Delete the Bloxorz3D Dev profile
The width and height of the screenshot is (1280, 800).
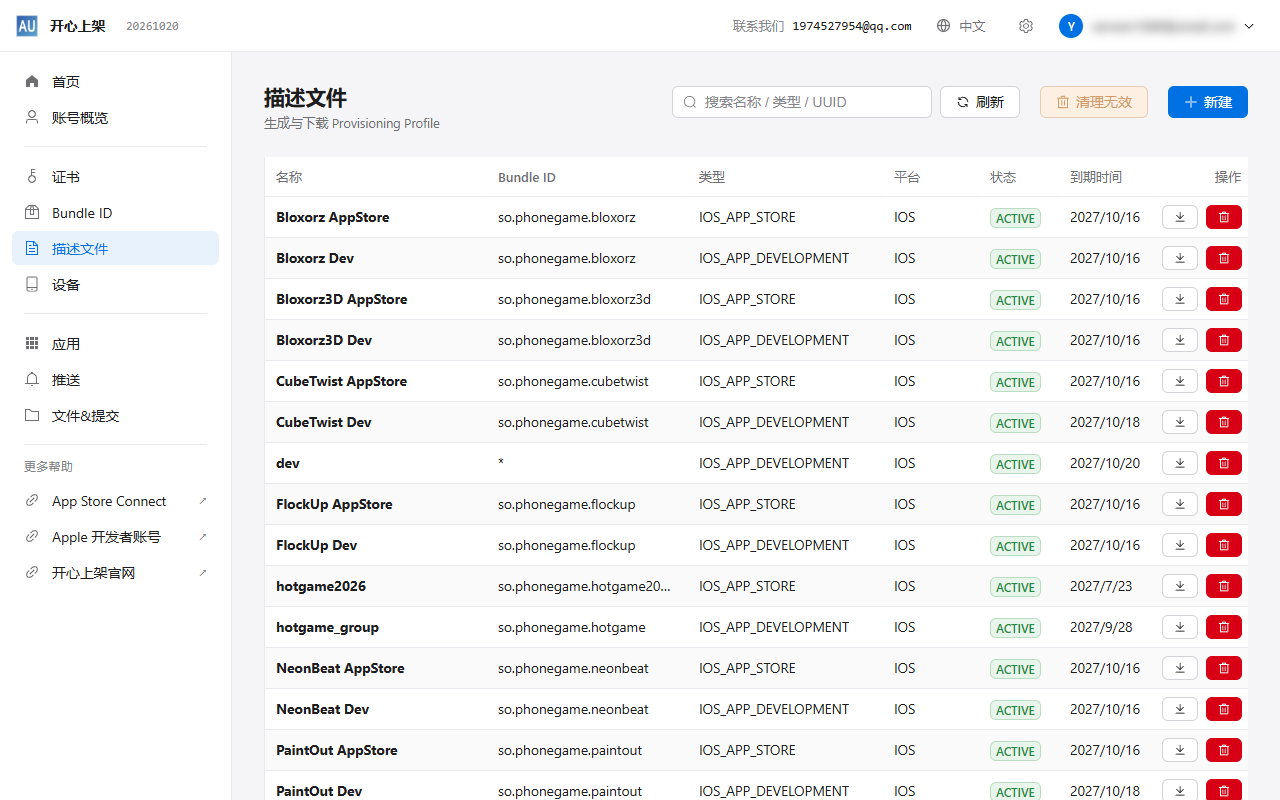[1224, 340]
